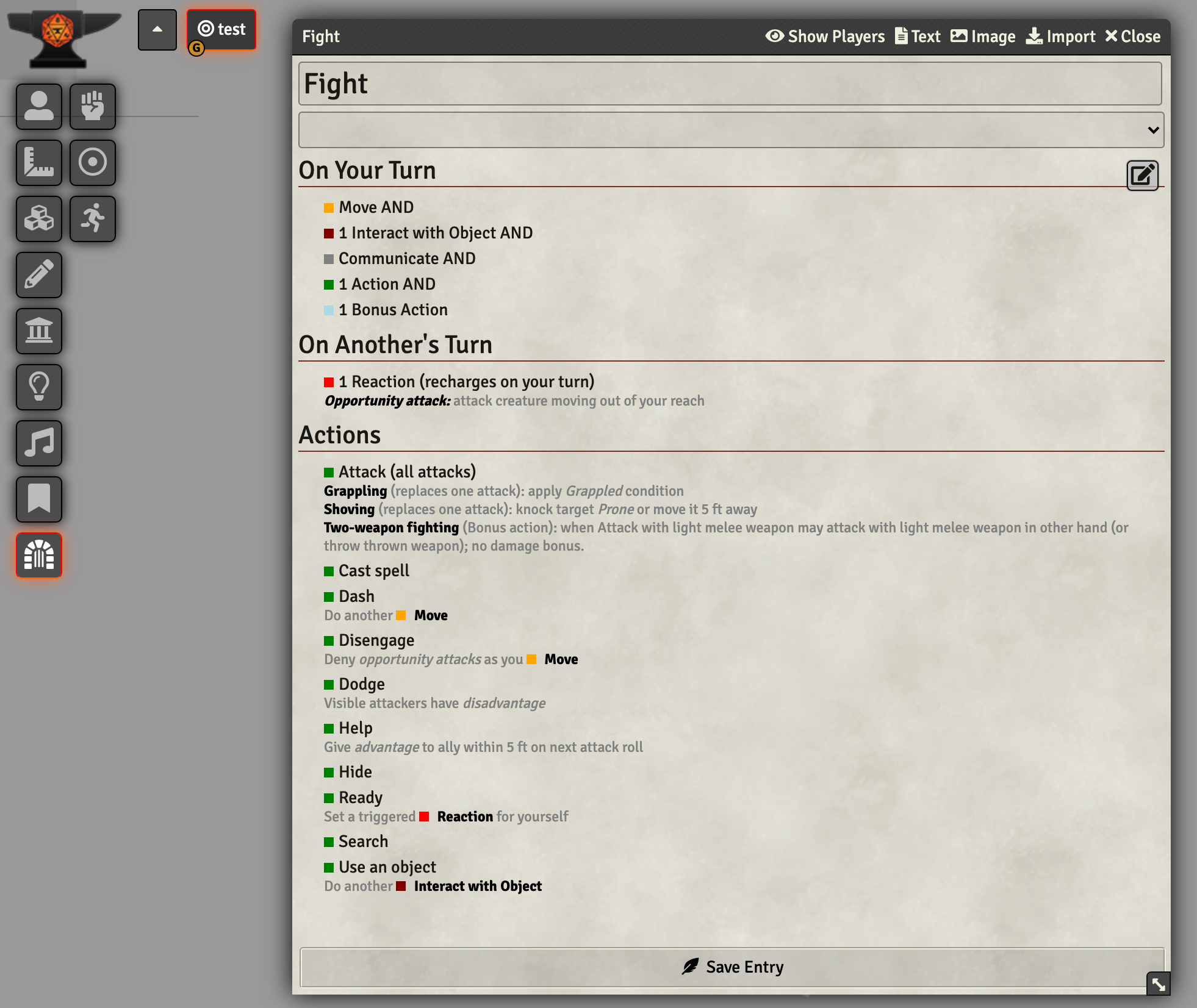Image resolution: width=1197 pixels, height=1008 pixels.
Task: Expand the folder dropdown under title
Action: pyautogui.click(x=731, y=130)
